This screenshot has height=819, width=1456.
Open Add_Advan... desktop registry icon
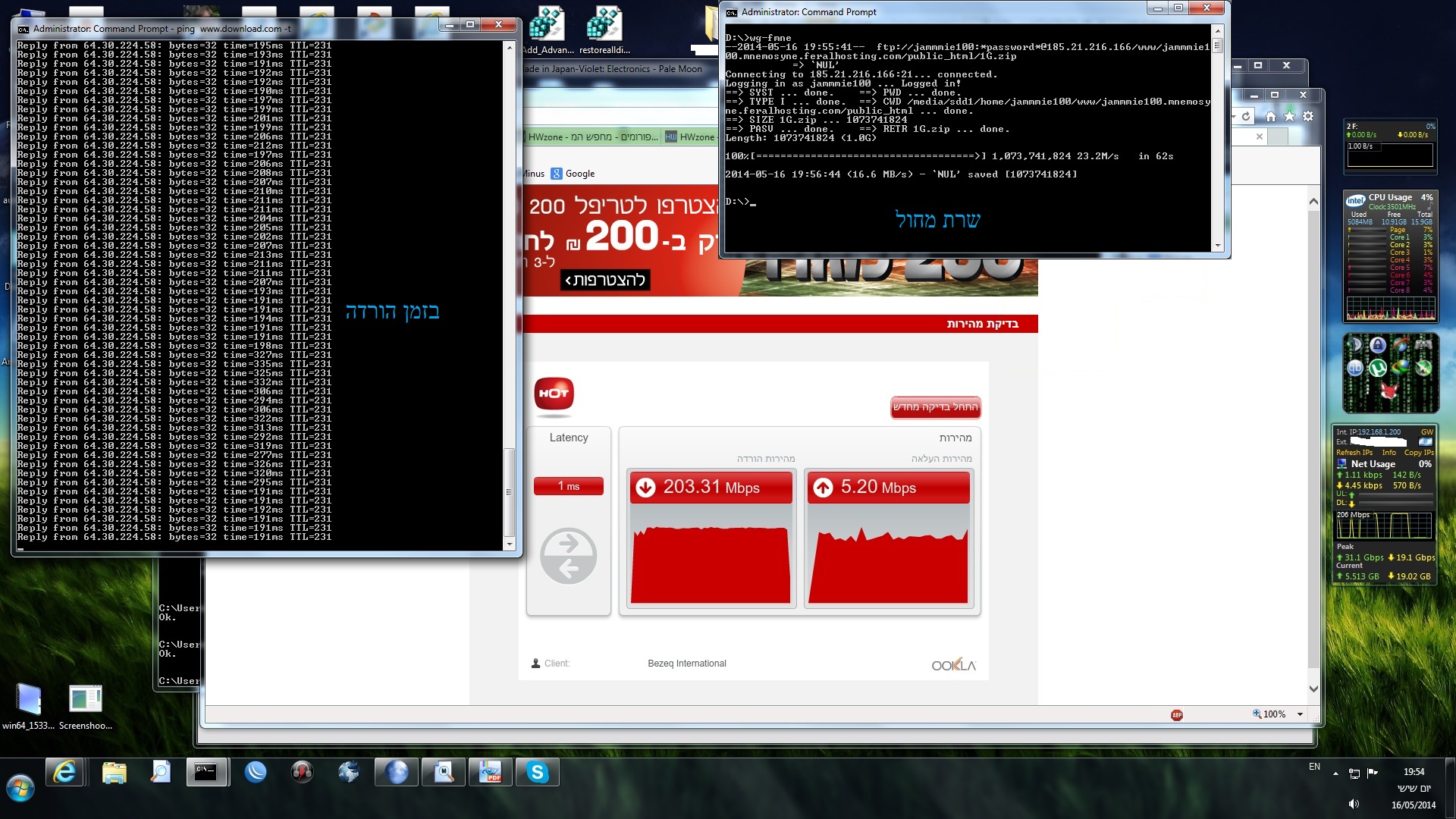pos(548,30)
